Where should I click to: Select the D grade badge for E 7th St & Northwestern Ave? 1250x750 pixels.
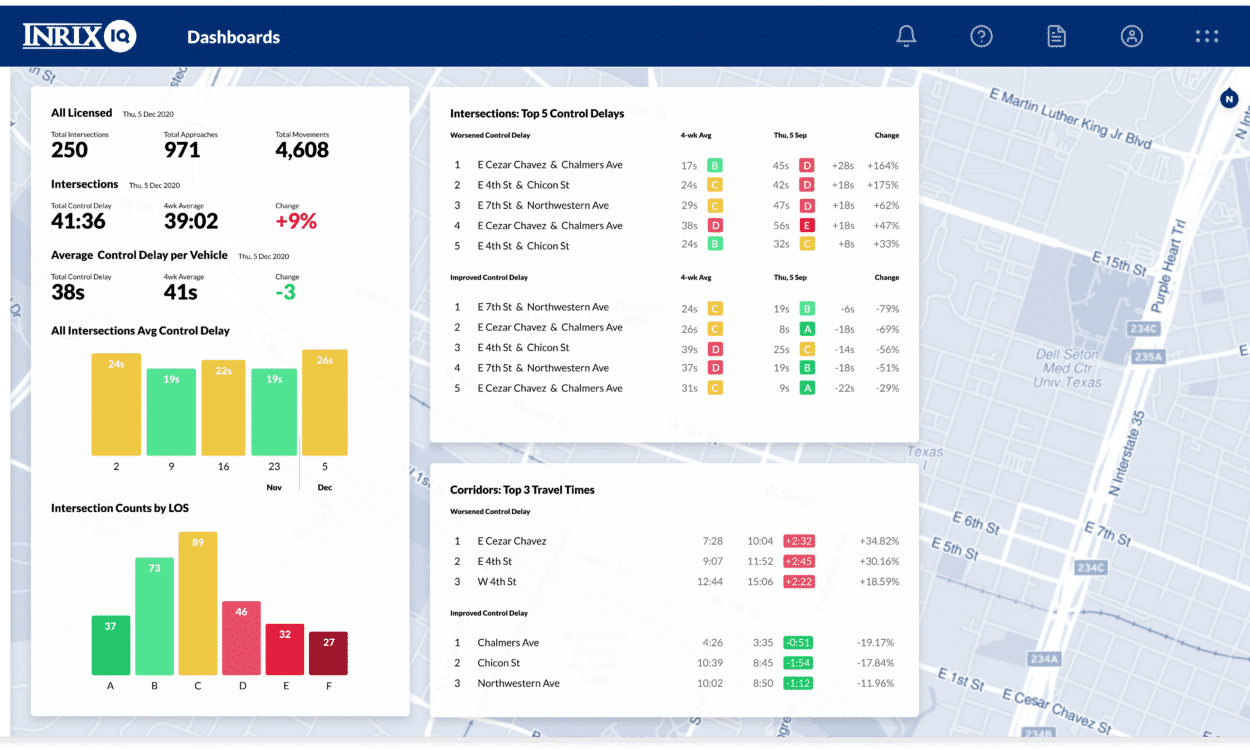[x=807, y=205]
